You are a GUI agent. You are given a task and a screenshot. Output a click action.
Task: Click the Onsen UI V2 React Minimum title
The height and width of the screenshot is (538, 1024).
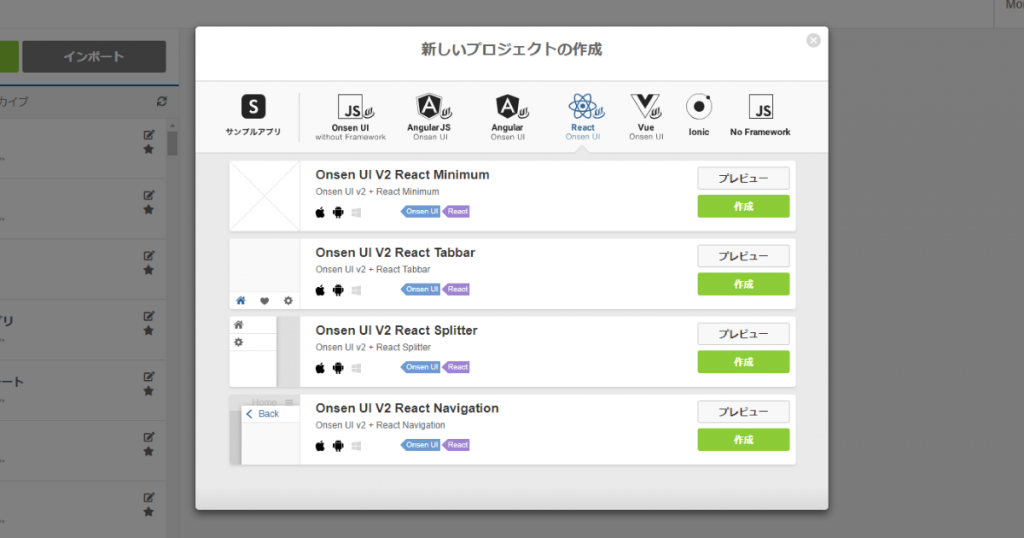pyautogui.click(x=402, y=175)
